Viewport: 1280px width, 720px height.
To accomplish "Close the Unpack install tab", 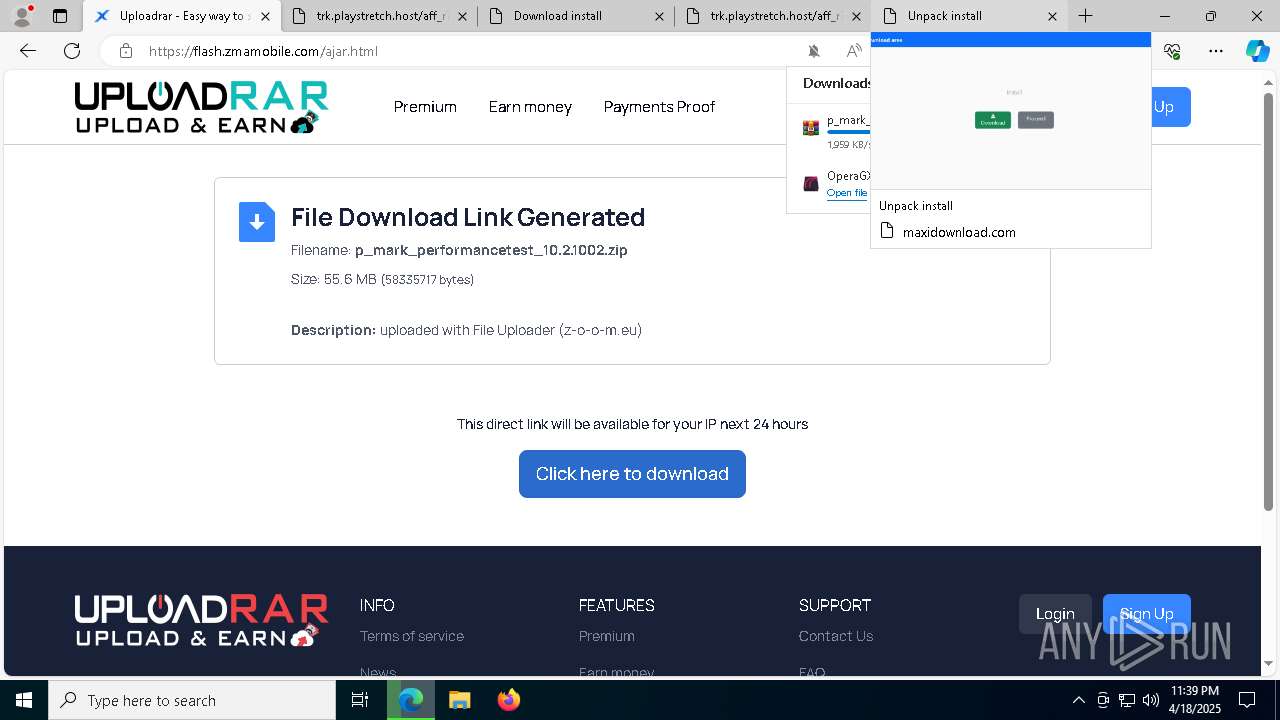I will [1052, 16].
